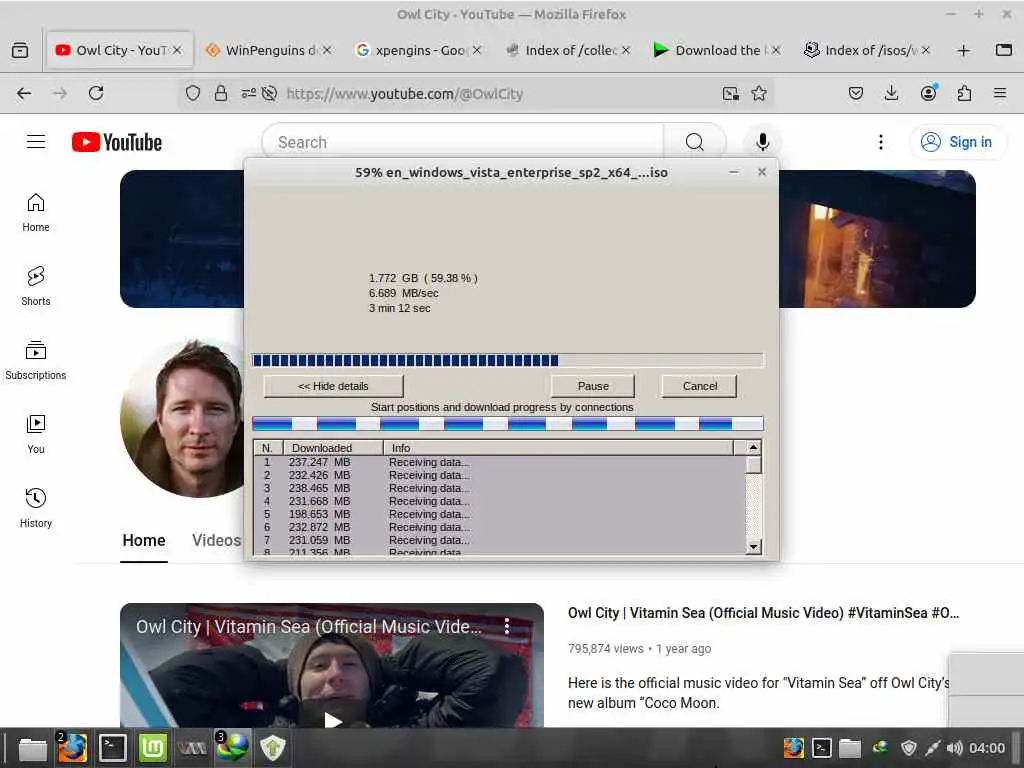The image size is (1024, 768).
Task: Open Linux Mint menu icon
Action: pyautogui.click(x=153, y=748)
